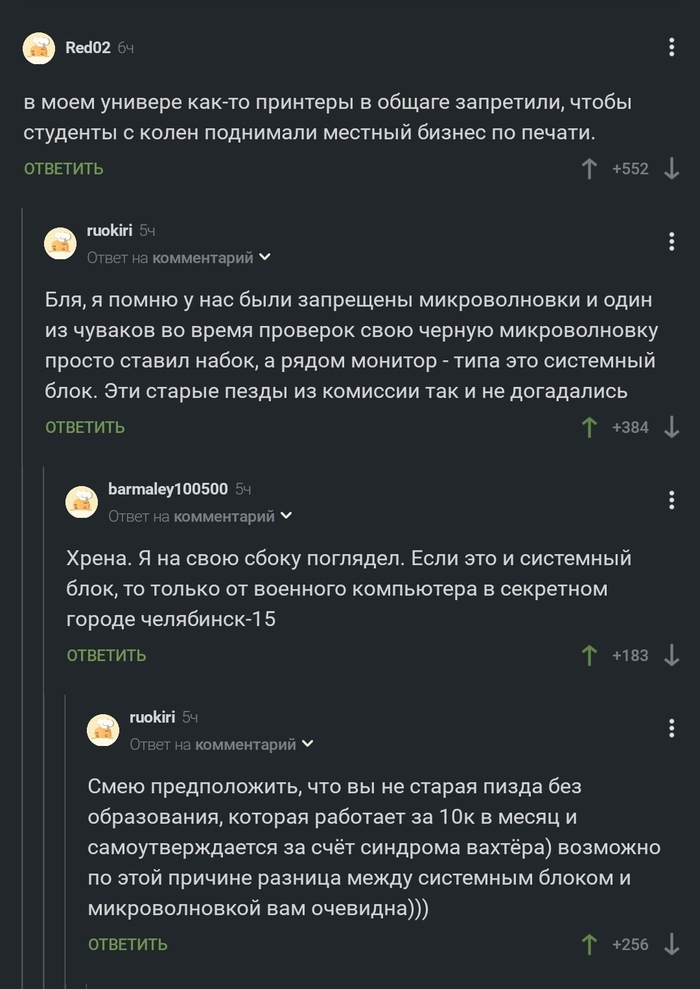The height and width of the screenshot is (989, 700).
Task: Click Red02's profile avatar
Action: [x=39, y=46]
